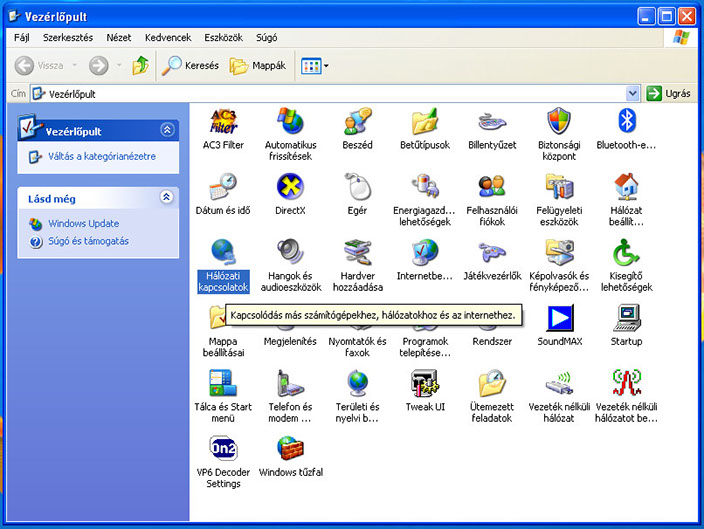Viewport: 704px width, 529px height.
Task: Open the Startup icon
Action: [x=626, y=318]
